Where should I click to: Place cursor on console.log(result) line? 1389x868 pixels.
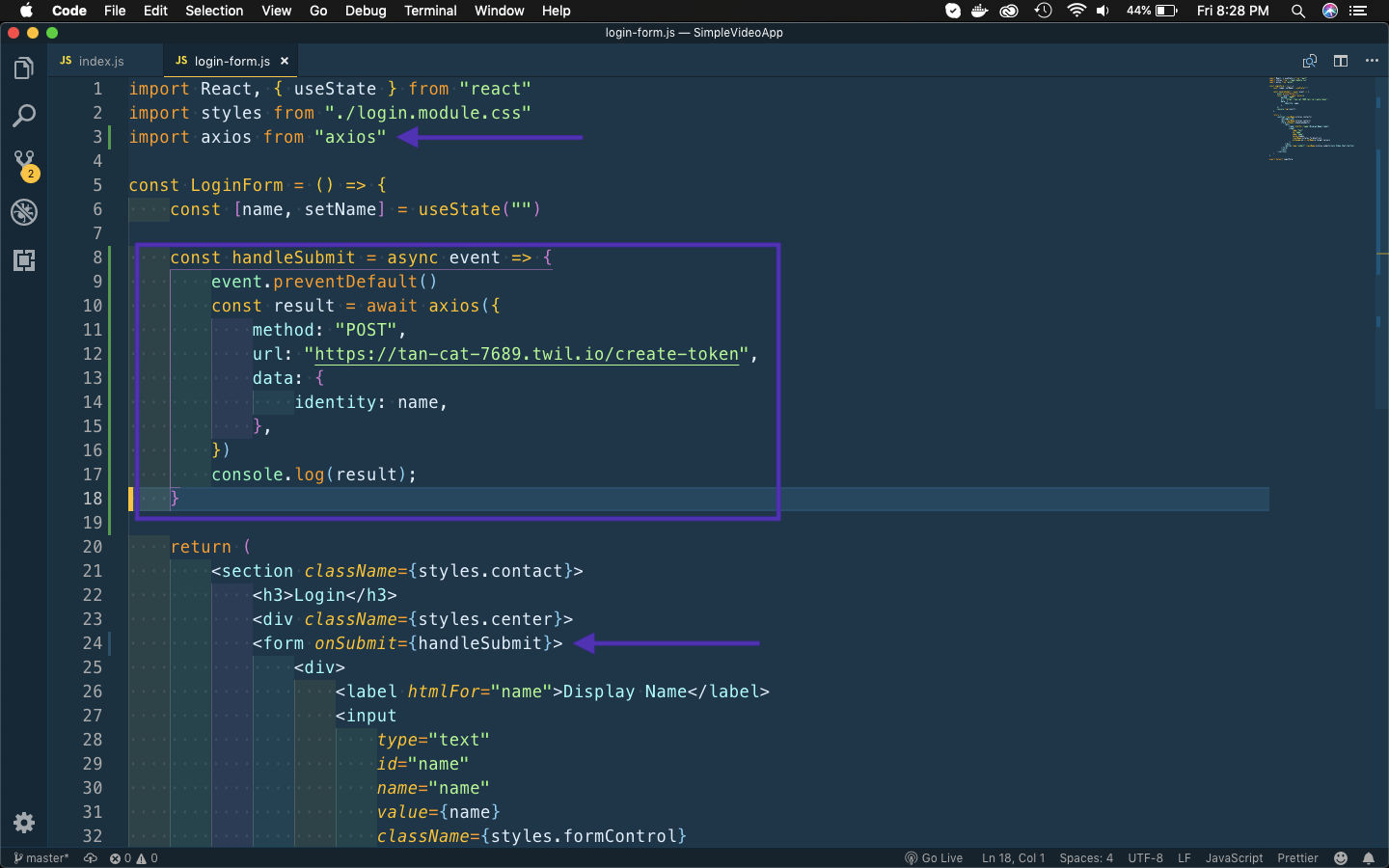click(x=313, y=475)
